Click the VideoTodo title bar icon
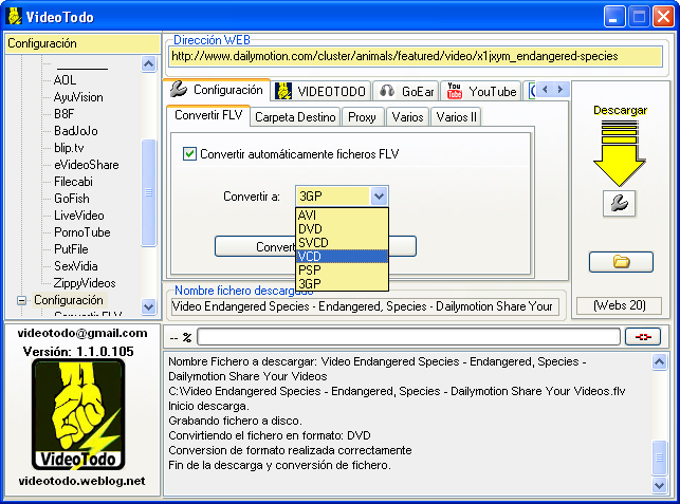Image resolution: width=680 pixels, height=504 pixels. click(15, 16)
